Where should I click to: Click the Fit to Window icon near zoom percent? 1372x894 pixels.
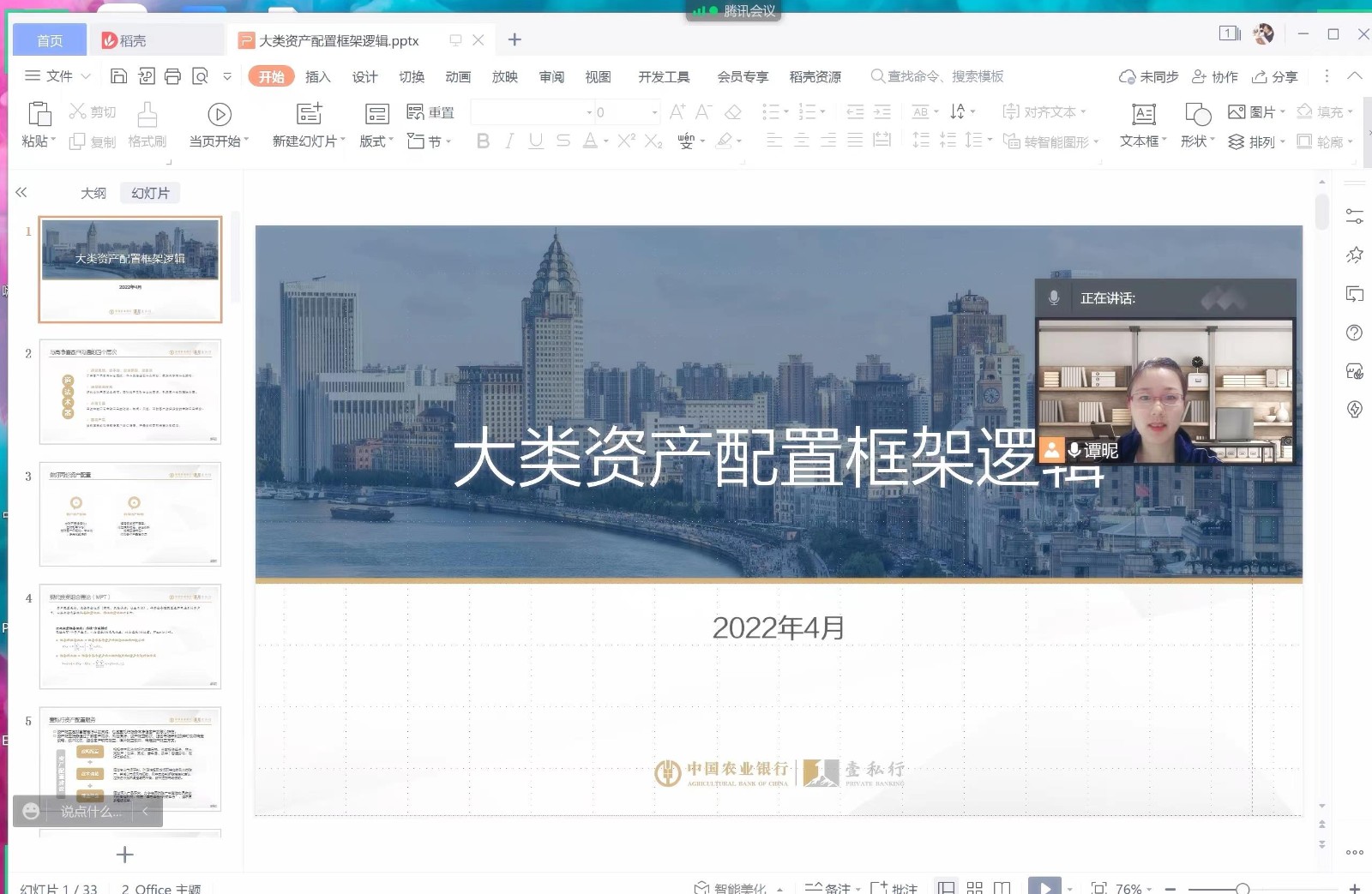click(x=1098, y=888)
